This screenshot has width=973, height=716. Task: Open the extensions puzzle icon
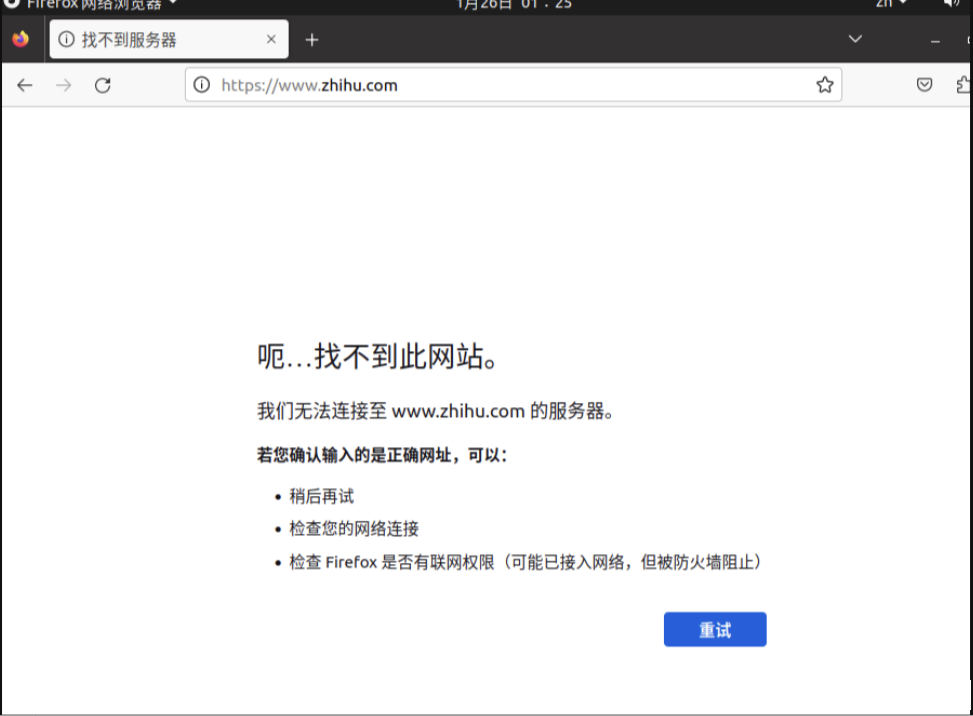964,84
